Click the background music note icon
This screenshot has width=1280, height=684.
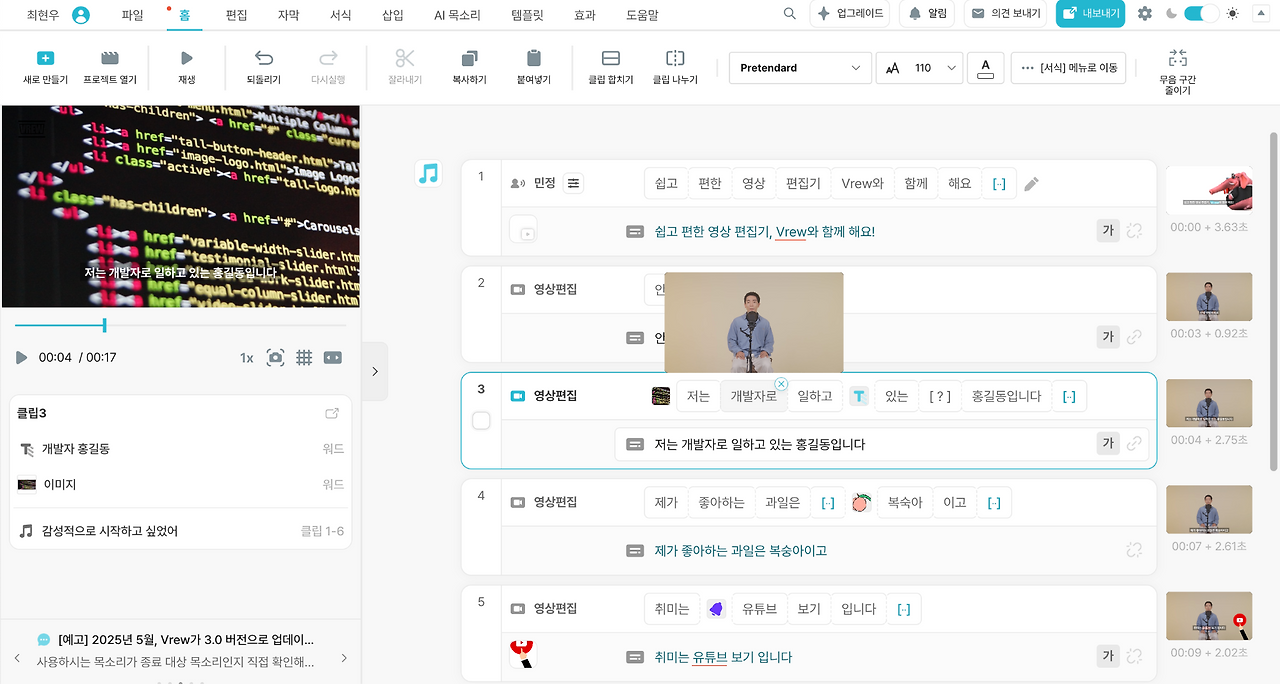pyautogui.click(x=428, y=174)
